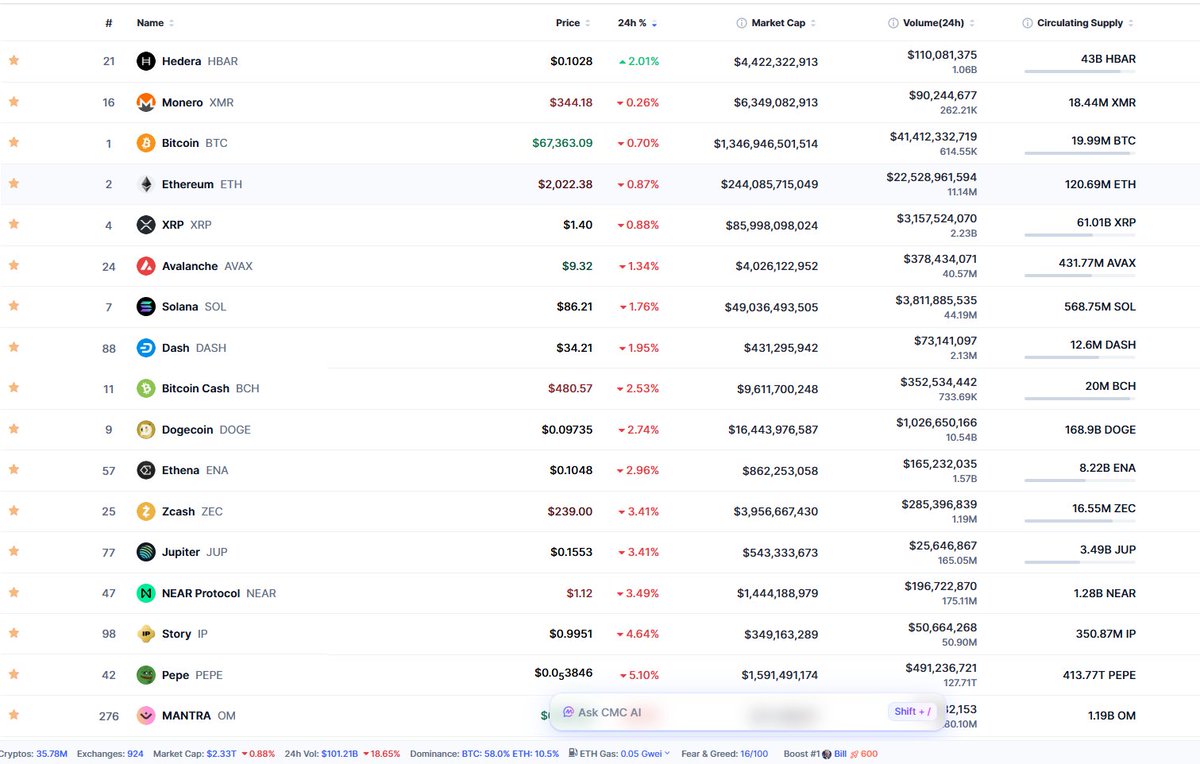Open the Dash DASH coin page
Screen dimensions: 1200x764
[194, 348]
